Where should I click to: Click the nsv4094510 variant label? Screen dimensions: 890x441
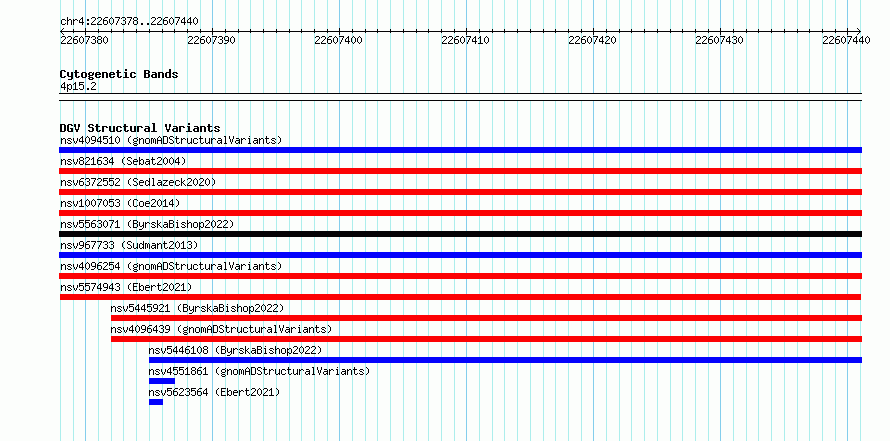pos(171,140)
